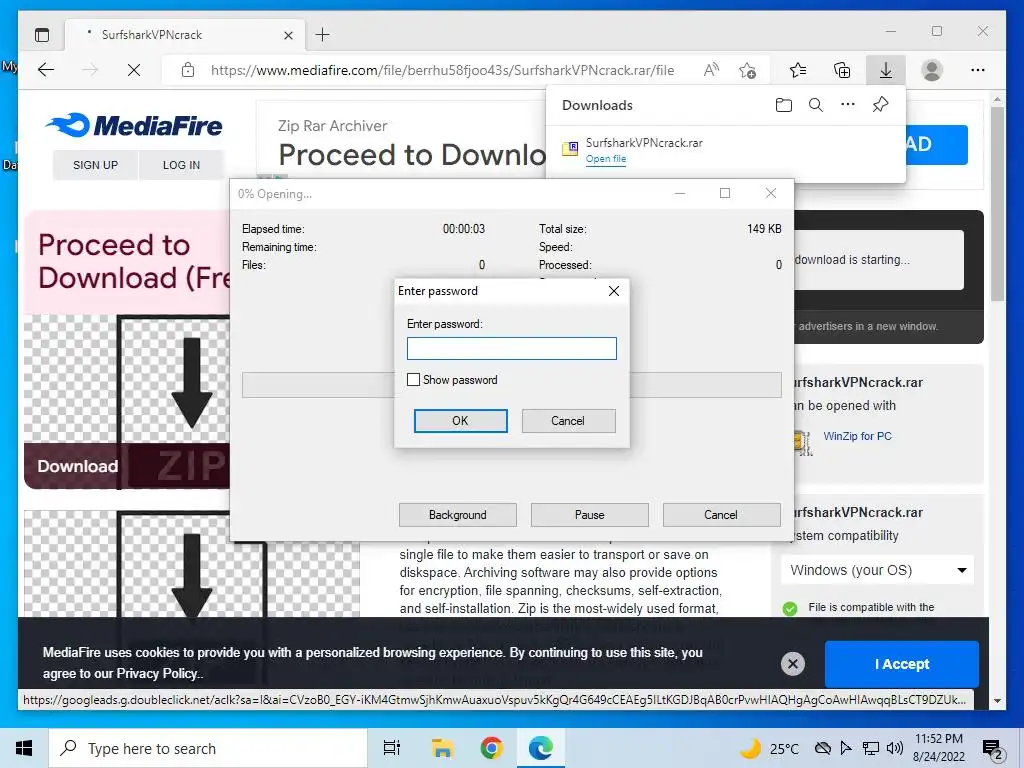1024x768 pixels.
Task: Click Edge icon on taskbar
Action: [x=541, y=748]
